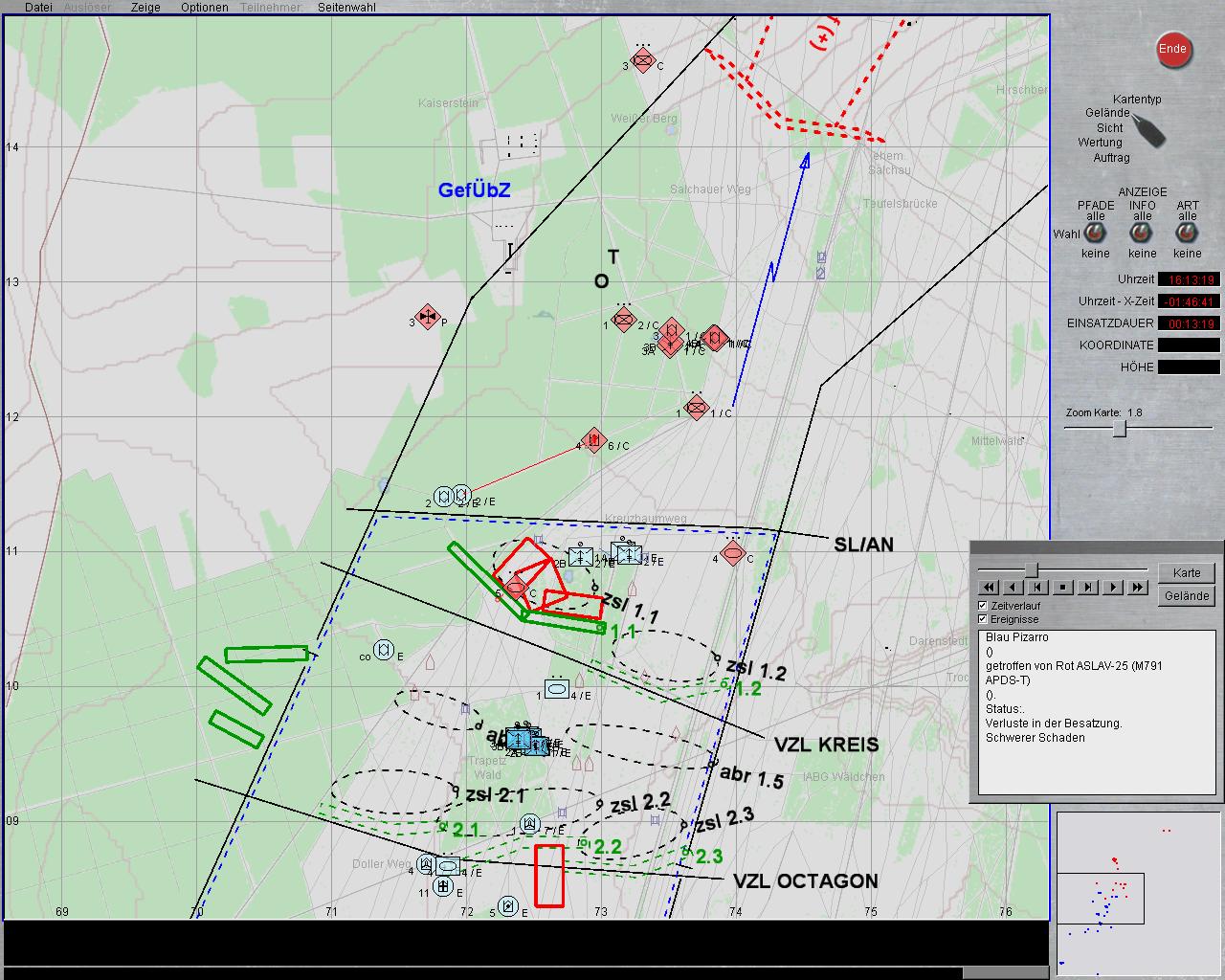
Task: Click the red Ende button
Action: [1172, 50]
